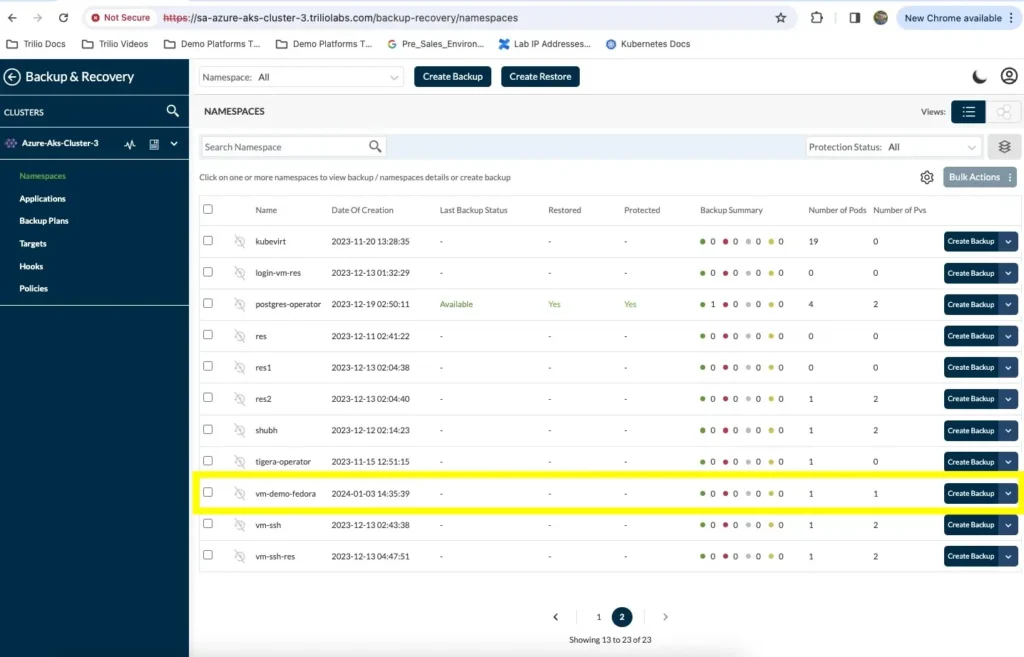Focus the Search Namespace field
This screenshot has height=657, width=1024.
point(285,147)
